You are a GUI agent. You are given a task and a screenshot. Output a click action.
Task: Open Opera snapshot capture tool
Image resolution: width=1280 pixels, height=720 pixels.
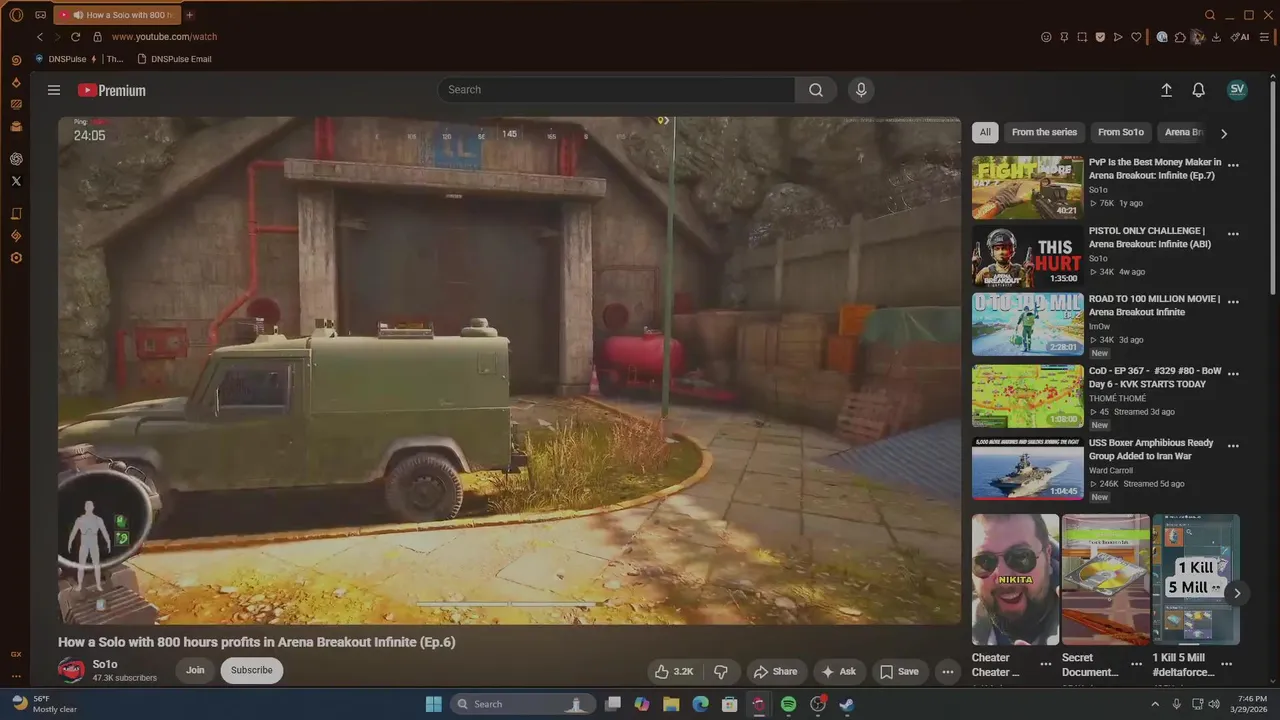[1082, 37]
